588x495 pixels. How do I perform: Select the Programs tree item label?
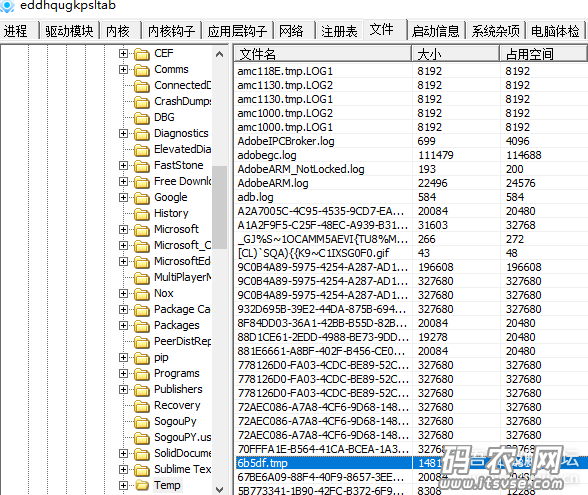tap(177, 374)
